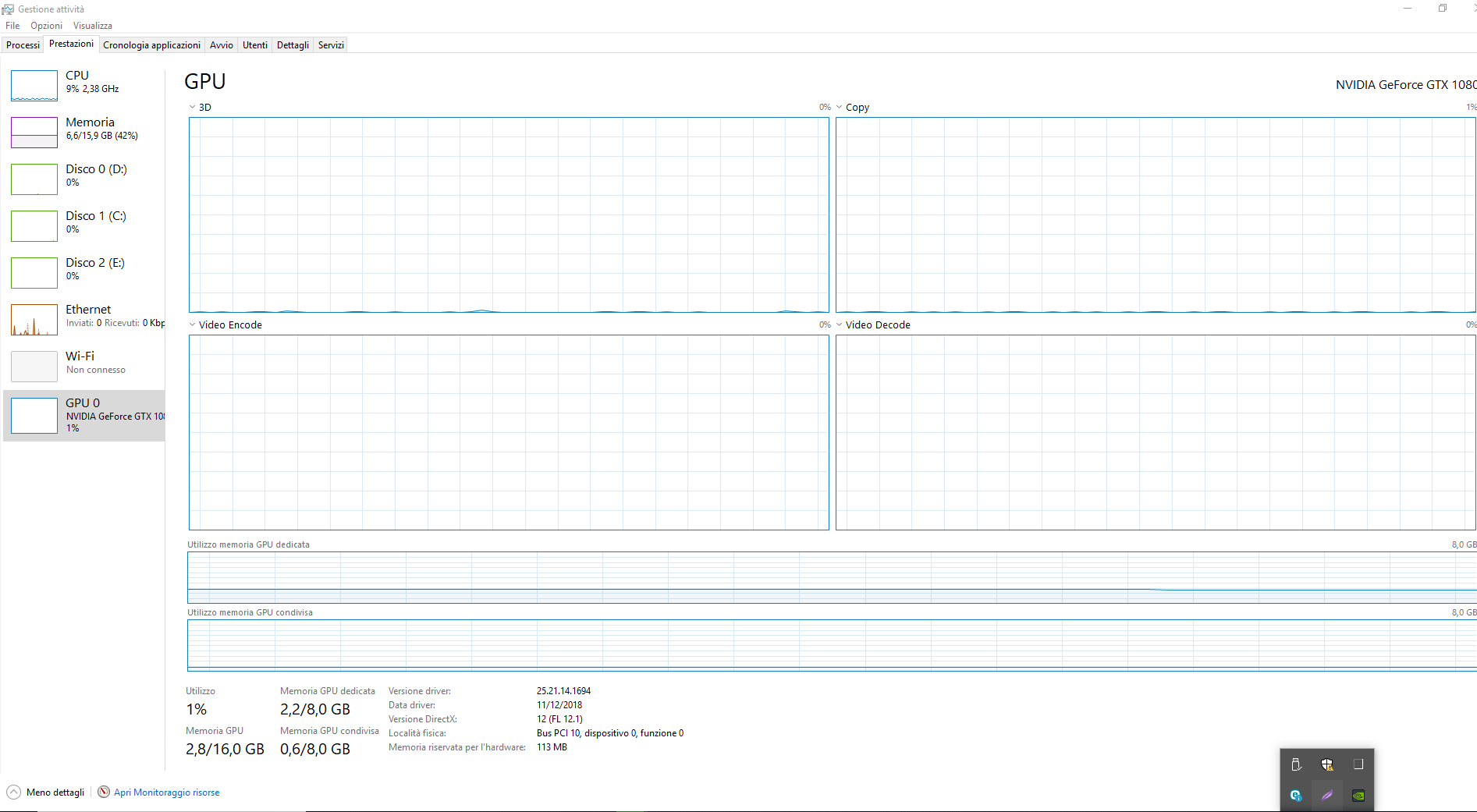The width and height of the screenshot is (1477, 812).
Task: Collapse the 3D graph section chevron
Action: [x=191, y=106]
